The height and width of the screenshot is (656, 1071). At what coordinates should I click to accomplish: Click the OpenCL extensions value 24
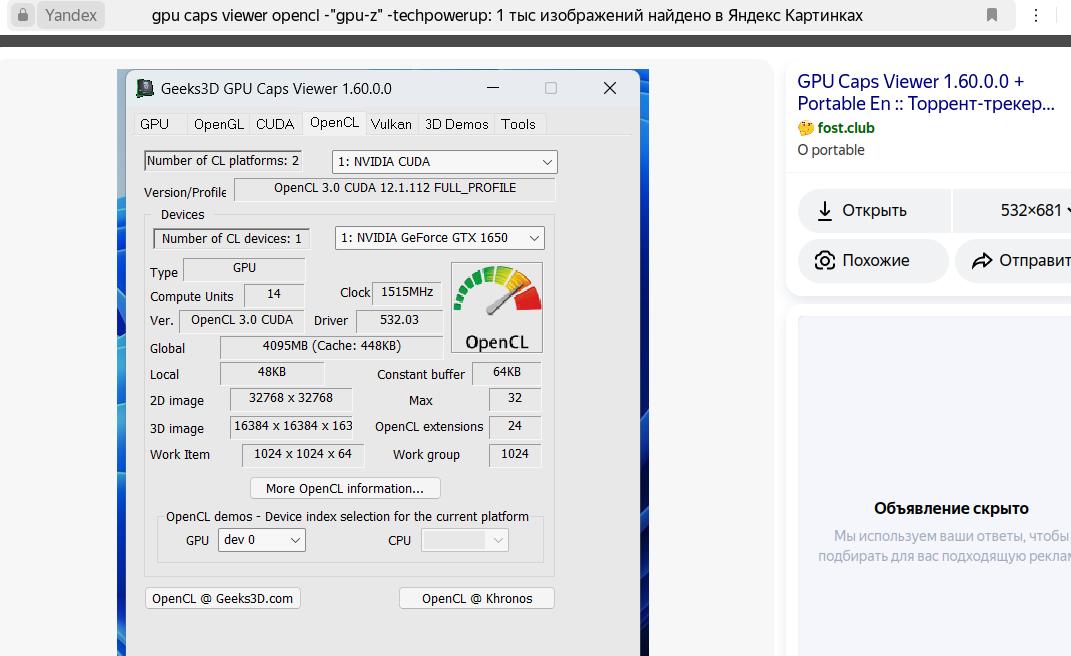pos(515,426)
